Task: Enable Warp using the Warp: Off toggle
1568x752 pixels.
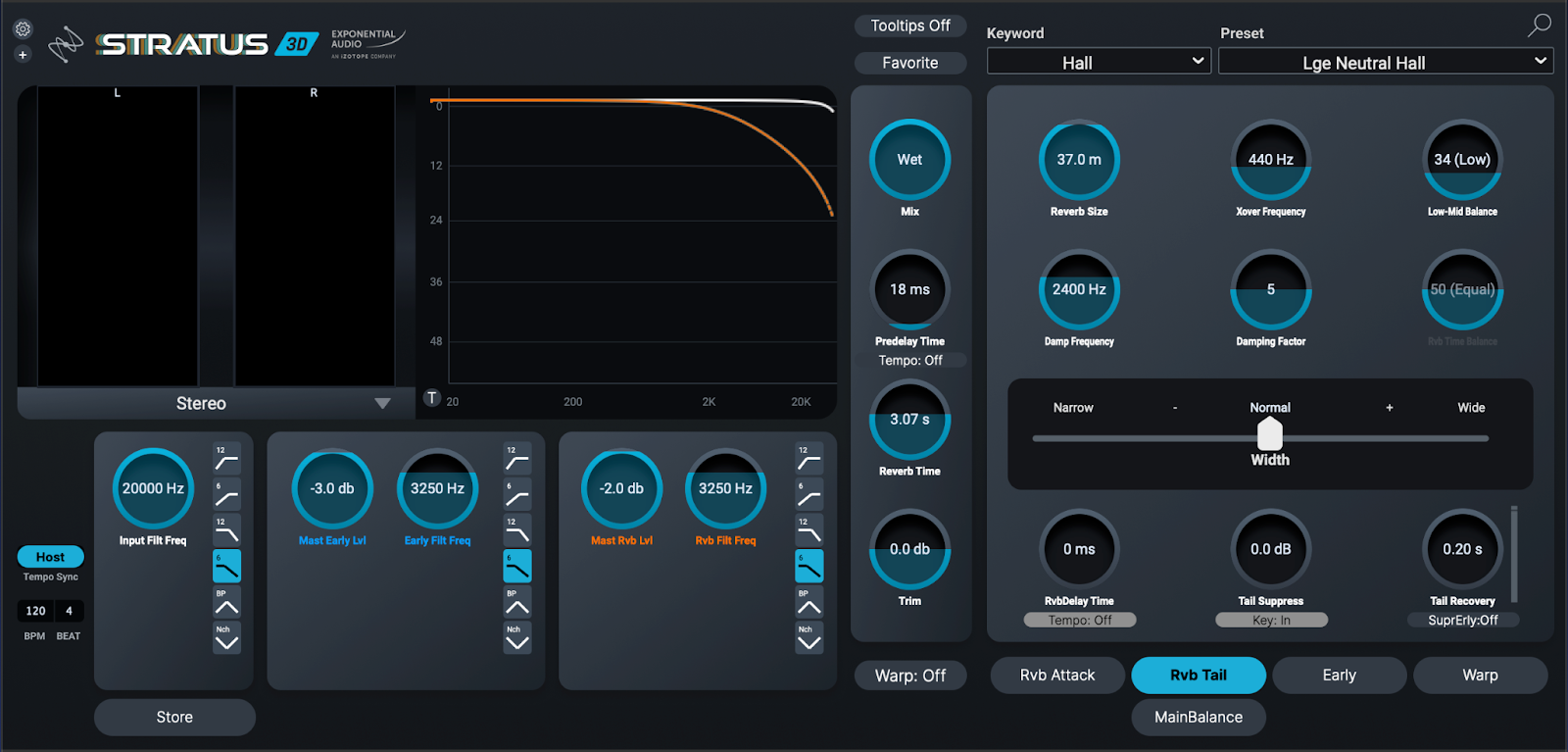Action: [x=910, y=676]
